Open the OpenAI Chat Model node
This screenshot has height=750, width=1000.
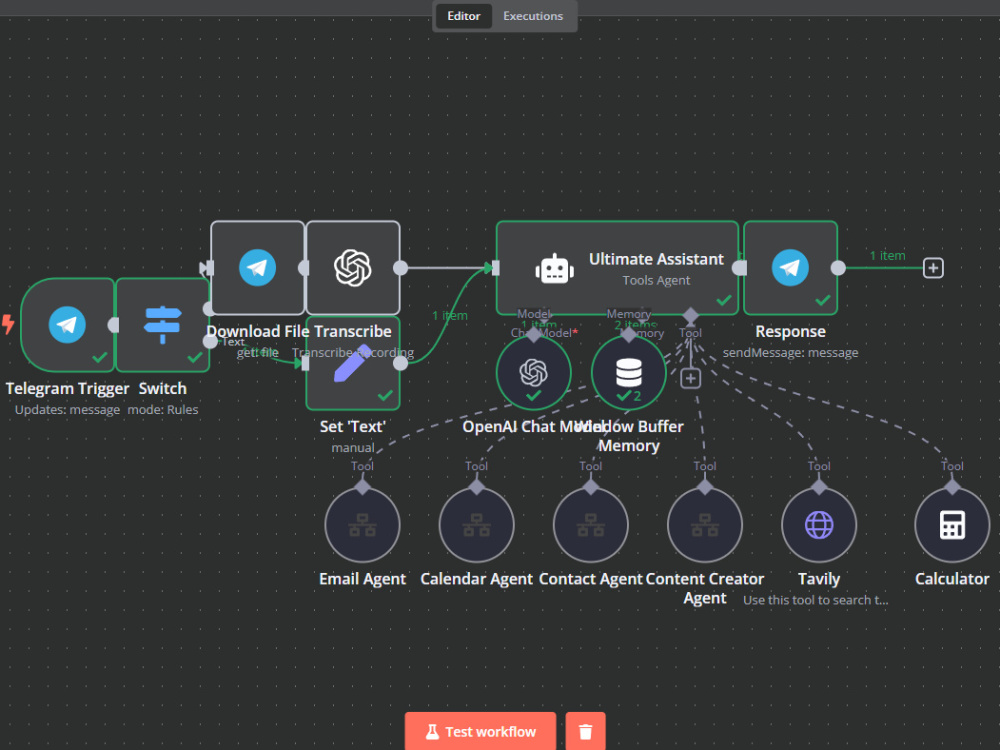(534, 373)
